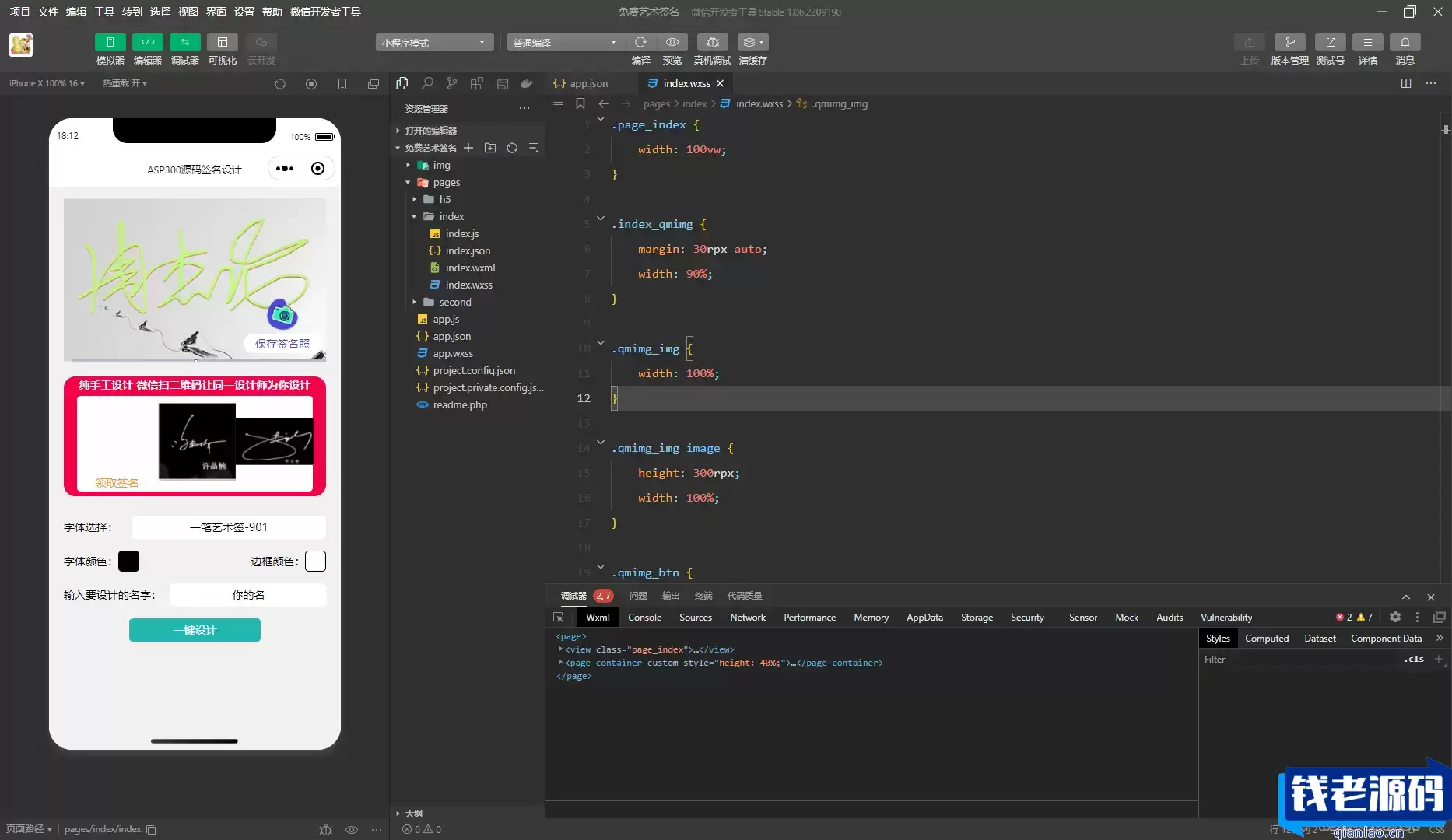Viewport: 1452px width, 840px height.
Task: Open the mini program mode dropdown
Action: click(434, 43)
